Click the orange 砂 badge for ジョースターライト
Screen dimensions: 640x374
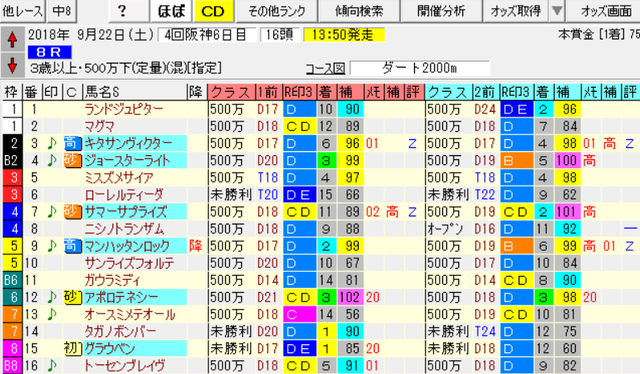tap(72, 160)
